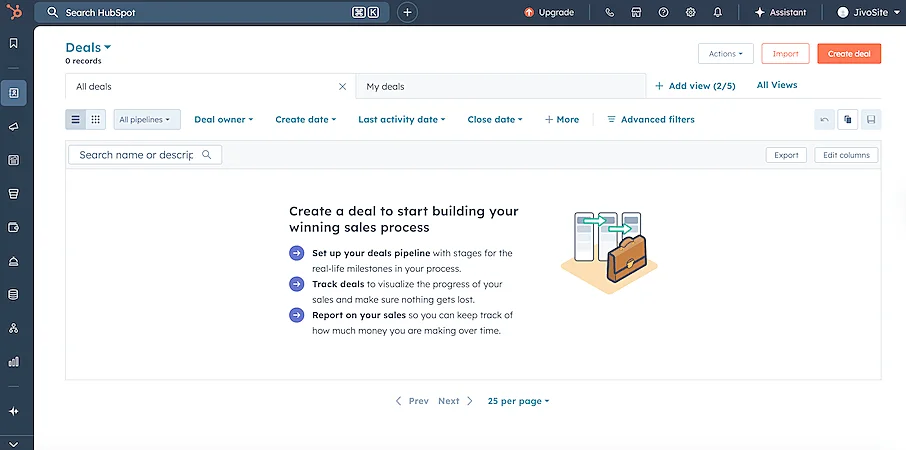Open the CRM contacts sidebar icon
The height and width of the screenshot is (450, 906).
coord(13,92)
